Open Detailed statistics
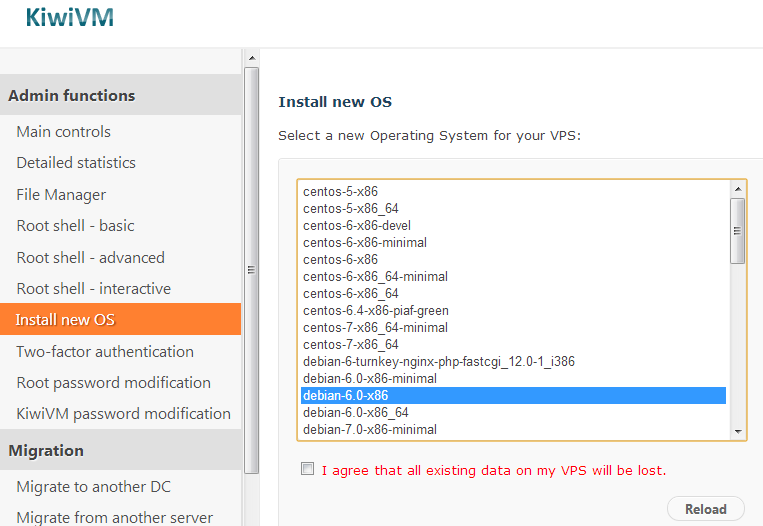This screenshot has height=526, width=763. click(76, 163)
